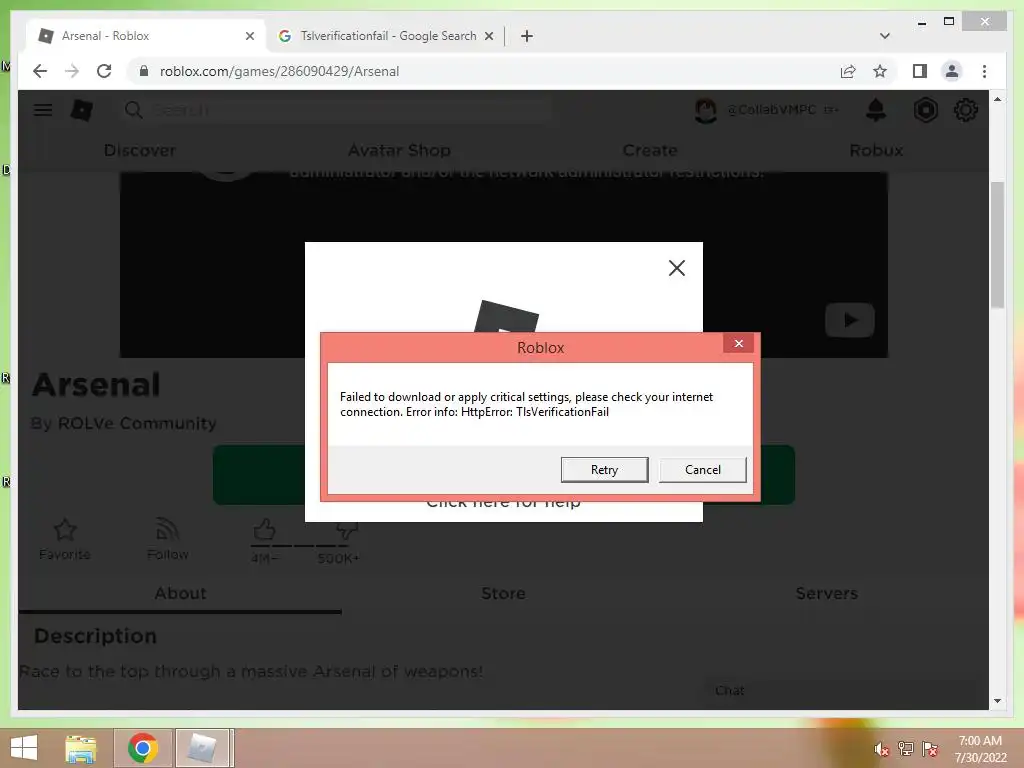Open the Create nav link

coord(650,150)
